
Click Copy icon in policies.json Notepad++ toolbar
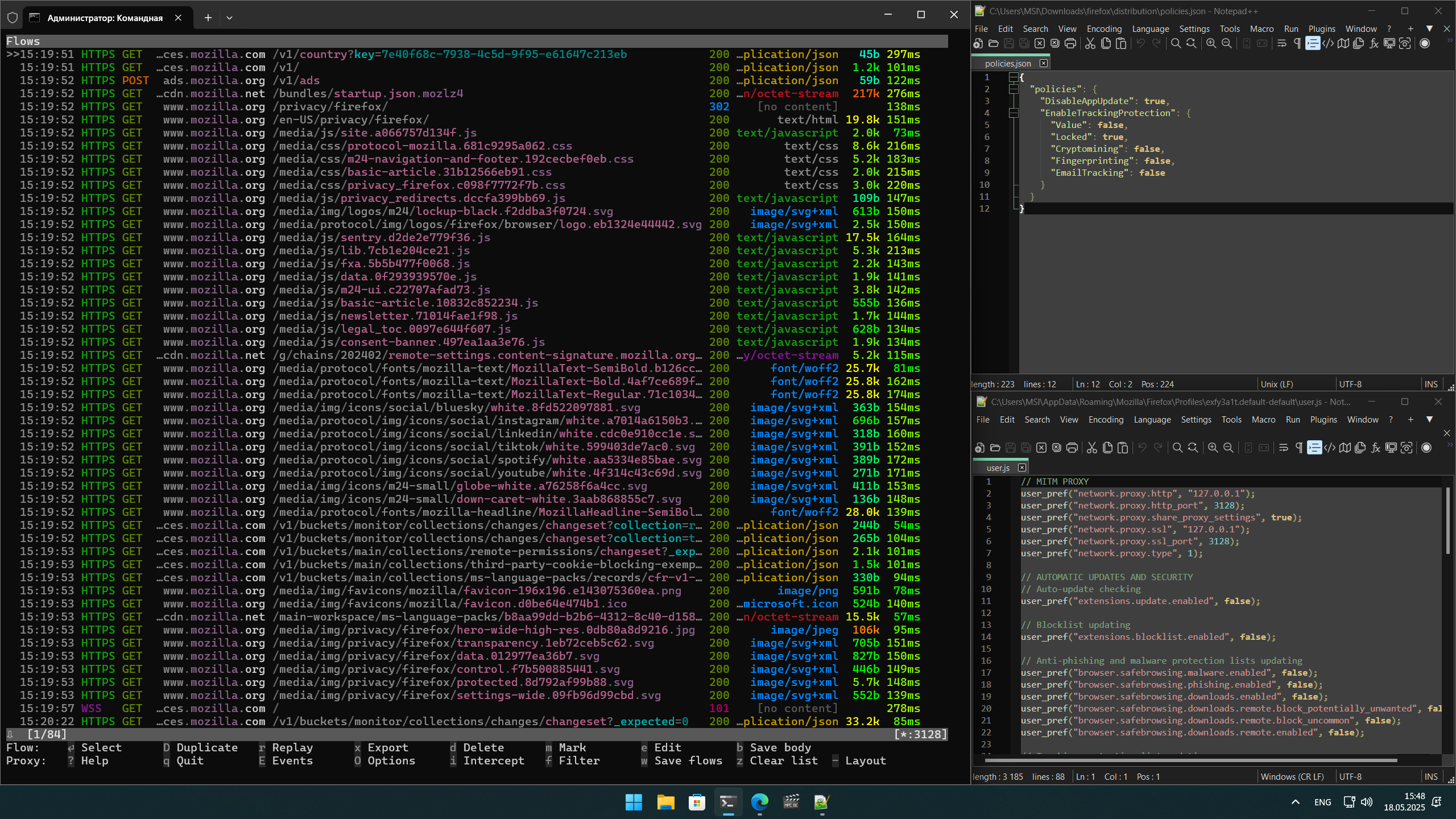pyautogui.click(x=1106, y=44)
